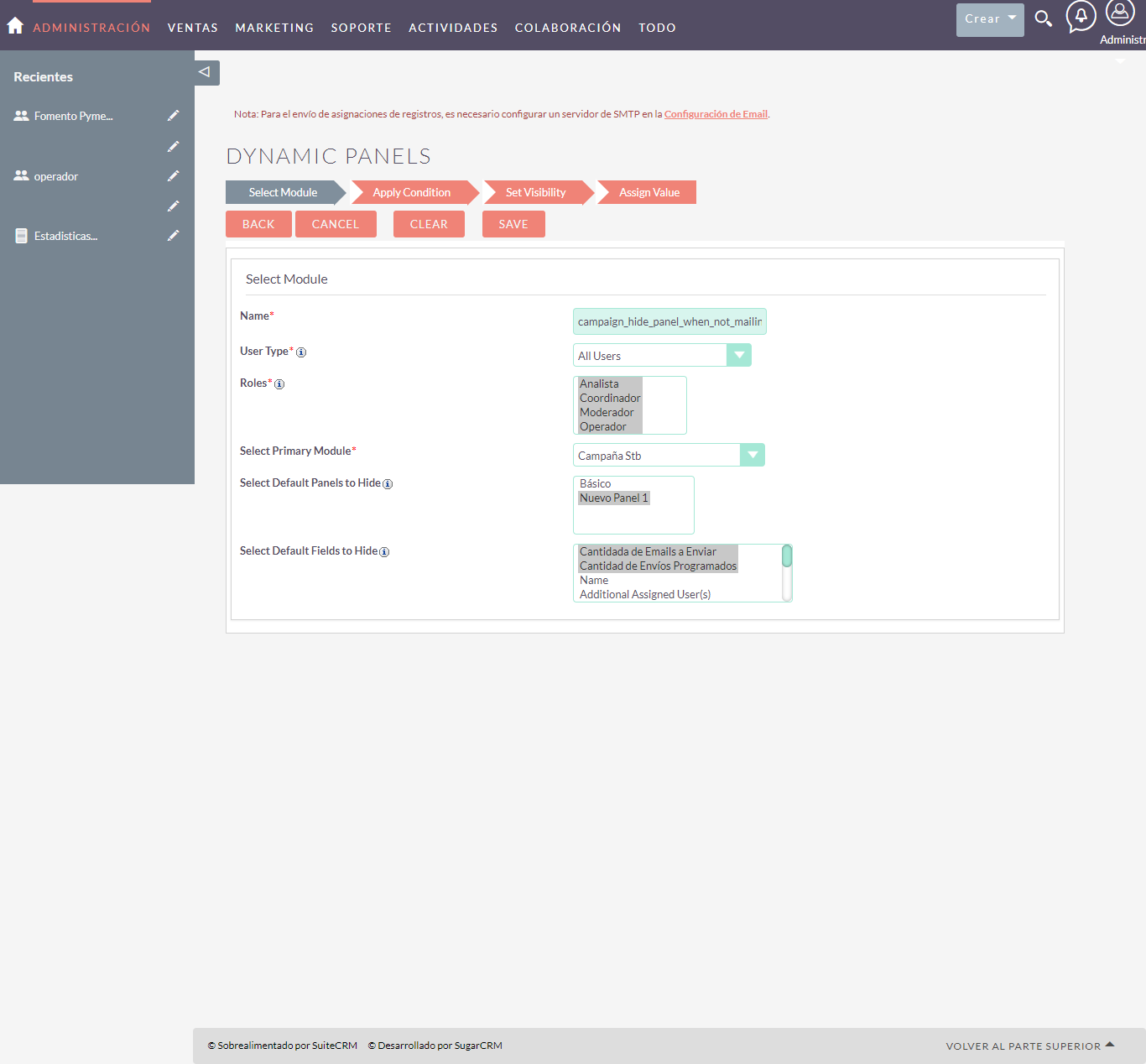Click the Fomento Pyme people icon
1146x1064 pixels.
(x=21, y=116)
